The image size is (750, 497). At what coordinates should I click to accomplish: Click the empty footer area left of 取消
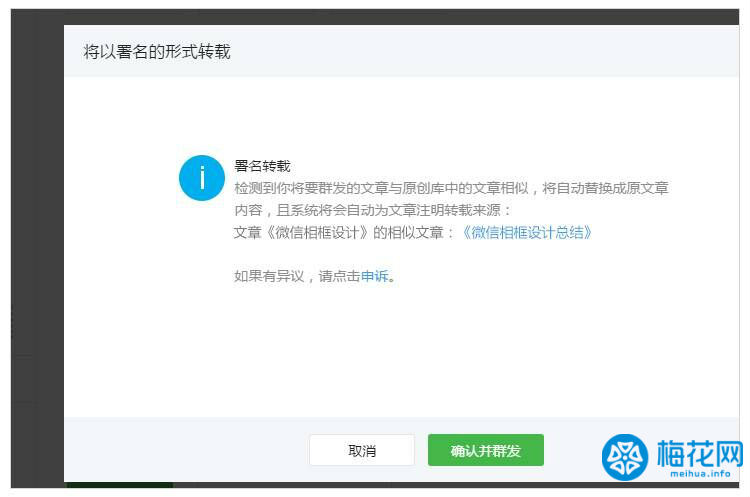pos(180,450)
